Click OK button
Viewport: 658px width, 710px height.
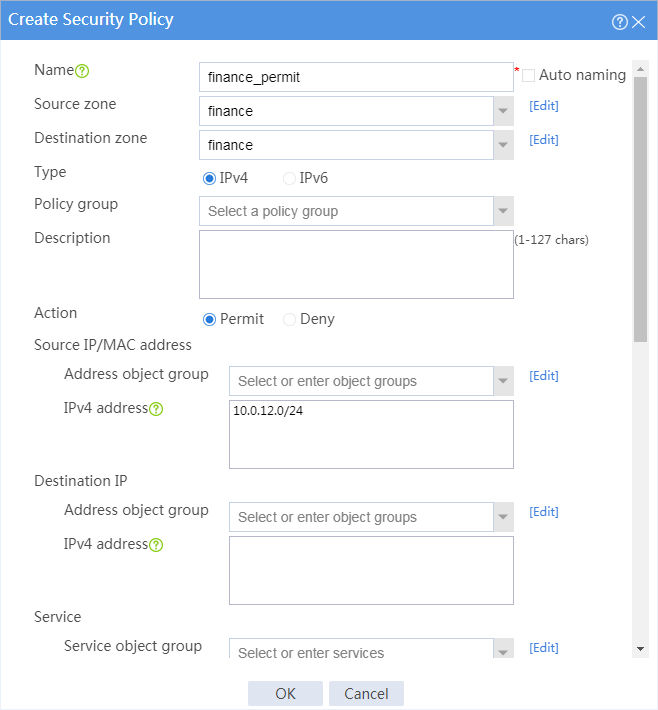point(285,693)
